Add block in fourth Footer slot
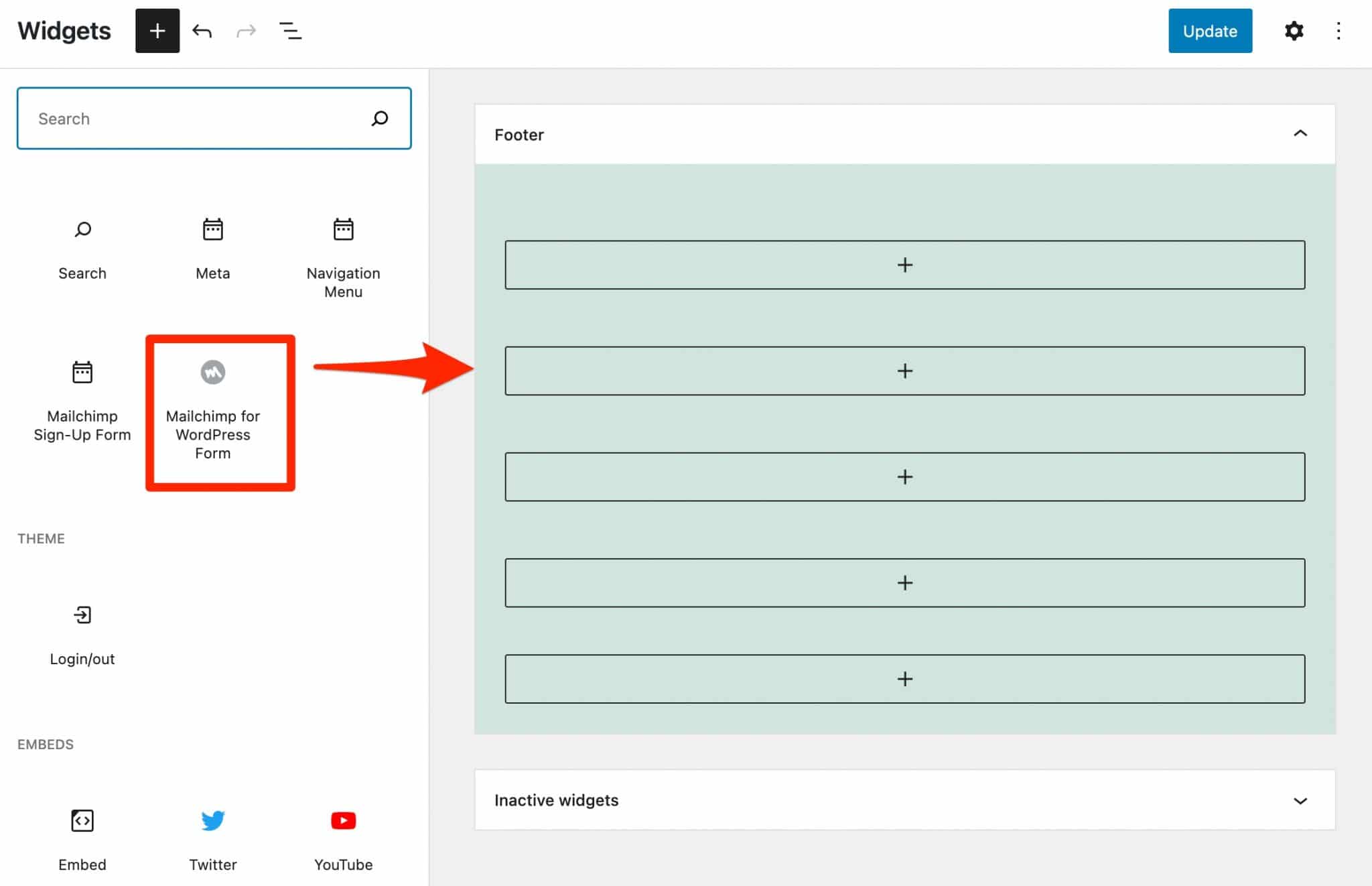This screenshot has height=886, width=1372. (x=904, y=582)
